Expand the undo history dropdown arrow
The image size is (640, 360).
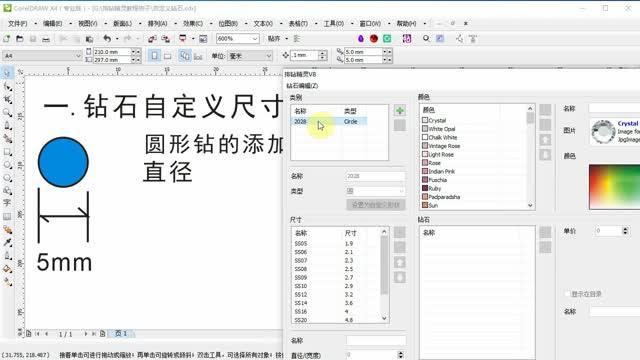(117, 39)
